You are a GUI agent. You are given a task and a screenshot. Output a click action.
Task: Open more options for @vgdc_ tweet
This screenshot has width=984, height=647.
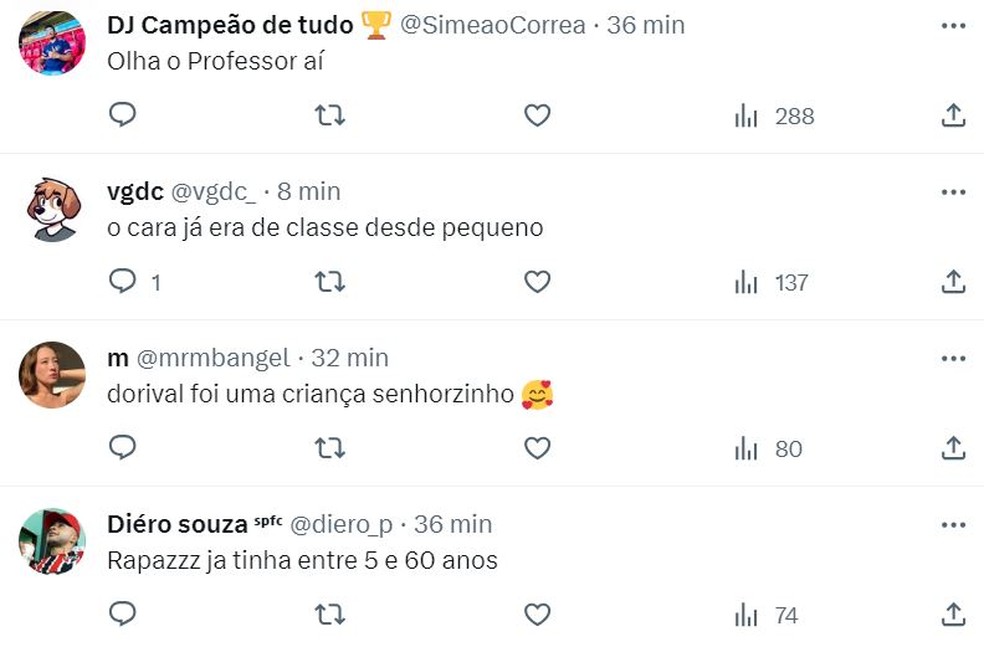953,191
